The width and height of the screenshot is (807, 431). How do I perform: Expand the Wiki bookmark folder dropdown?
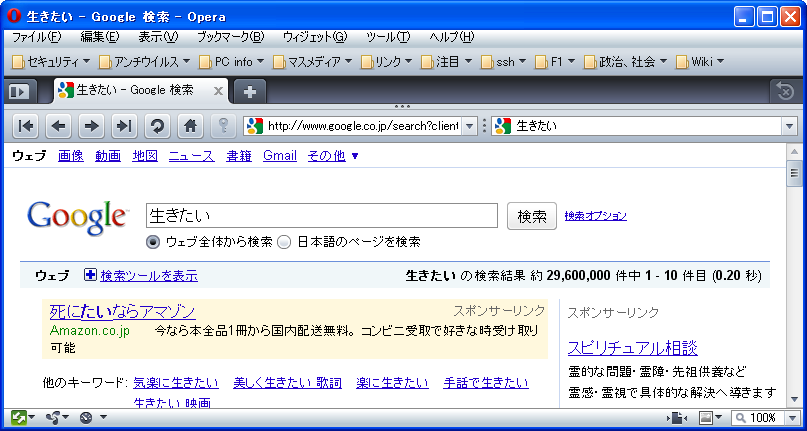pyautogui.click(x=721, y=62)
